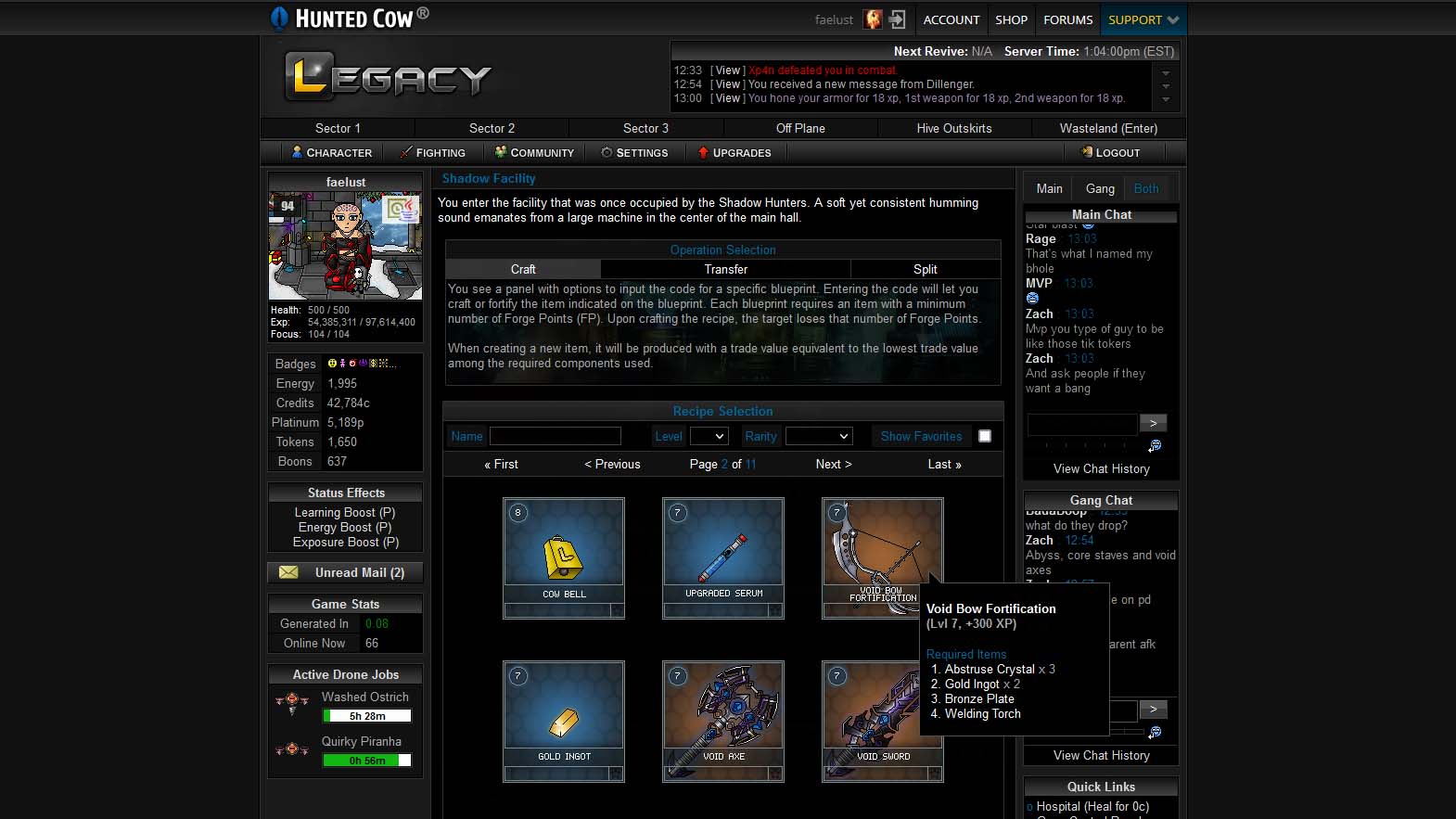Viewport: 1456px width, 819px height.
Task: Switch to the Transfer operation tab
Action: [x=725, y=269]
